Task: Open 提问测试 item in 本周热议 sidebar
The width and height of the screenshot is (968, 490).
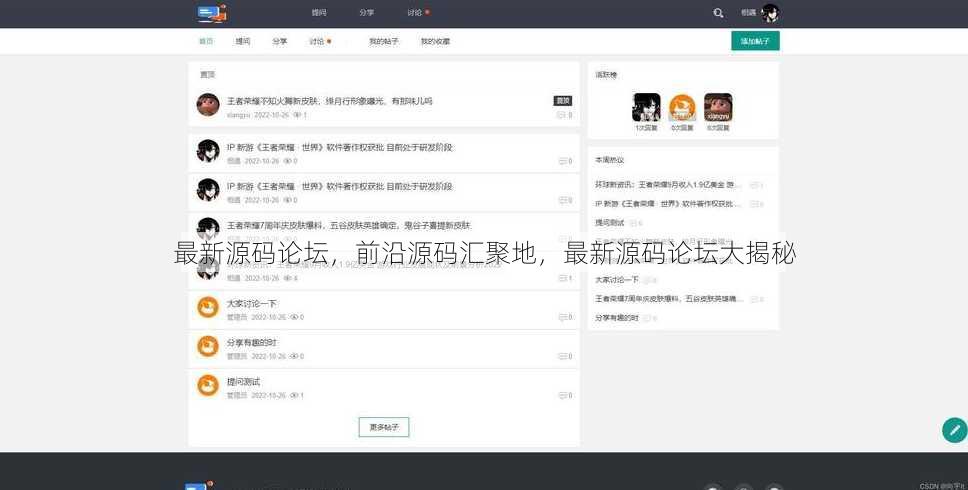Action: click(609, 222)
